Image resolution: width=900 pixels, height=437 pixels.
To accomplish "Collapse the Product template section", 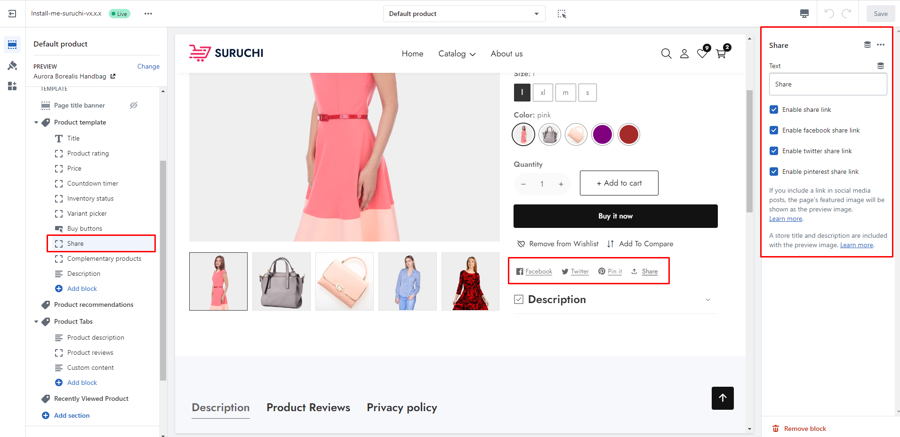I will point(37,123).
